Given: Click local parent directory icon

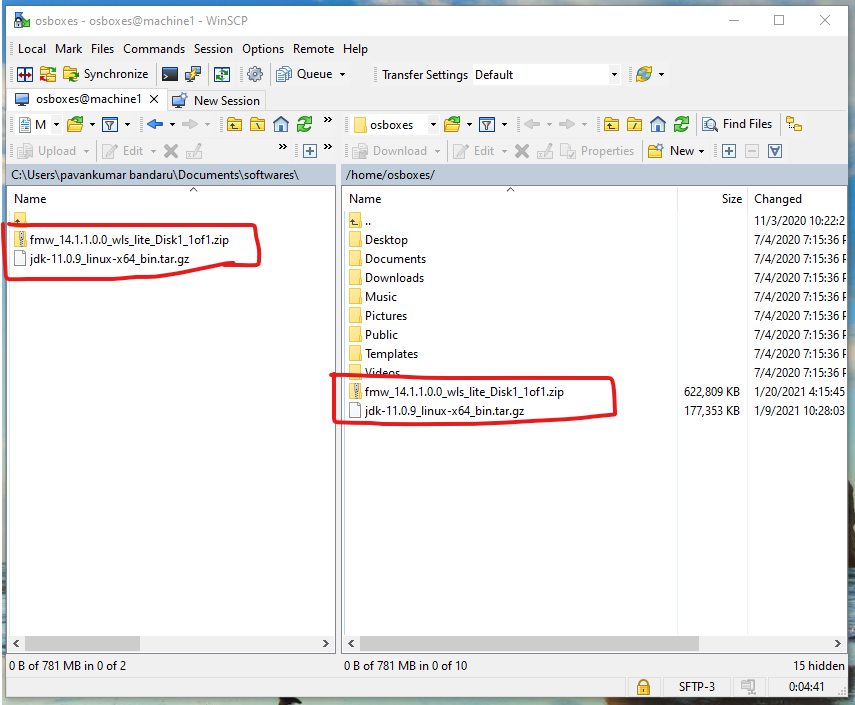Looking at the screenshot, I should pos(234,125).
